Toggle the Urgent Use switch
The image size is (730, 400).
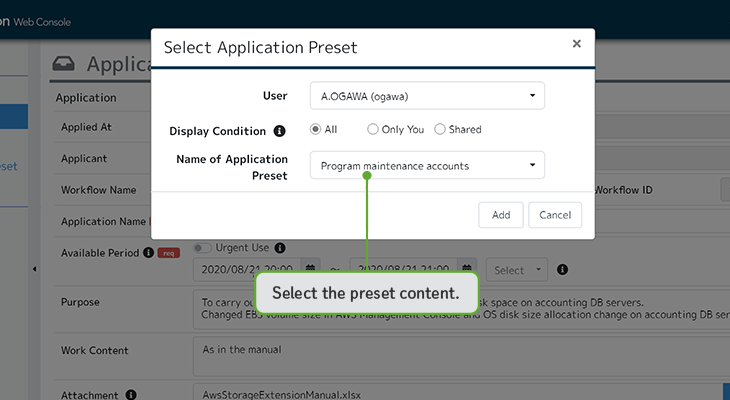click(203, 247)
